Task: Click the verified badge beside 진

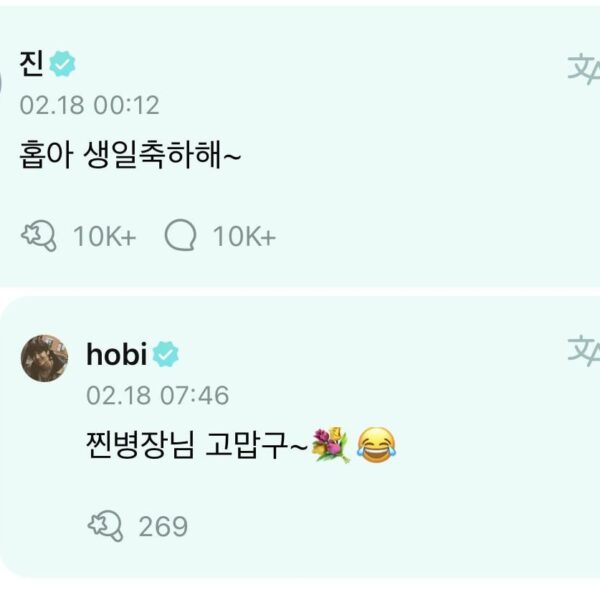Action: [63, 64]
